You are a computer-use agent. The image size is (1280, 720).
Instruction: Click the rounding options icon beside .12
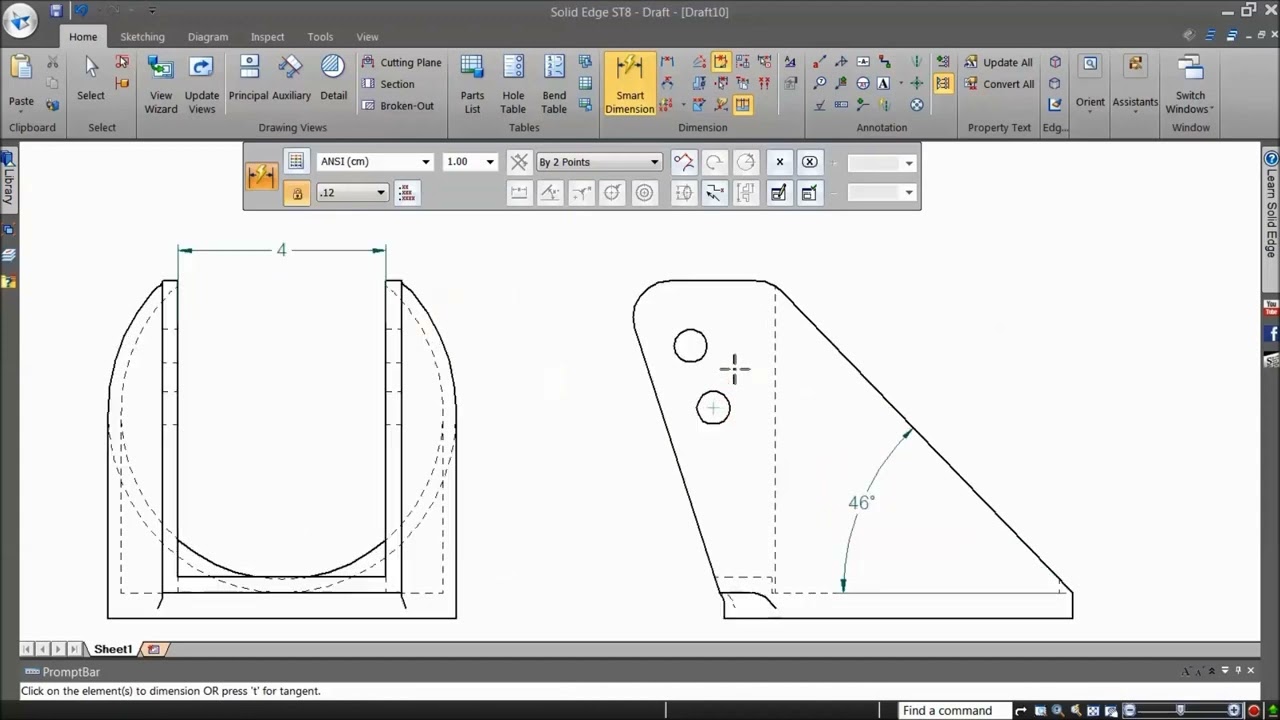click(x=406, y=193)
